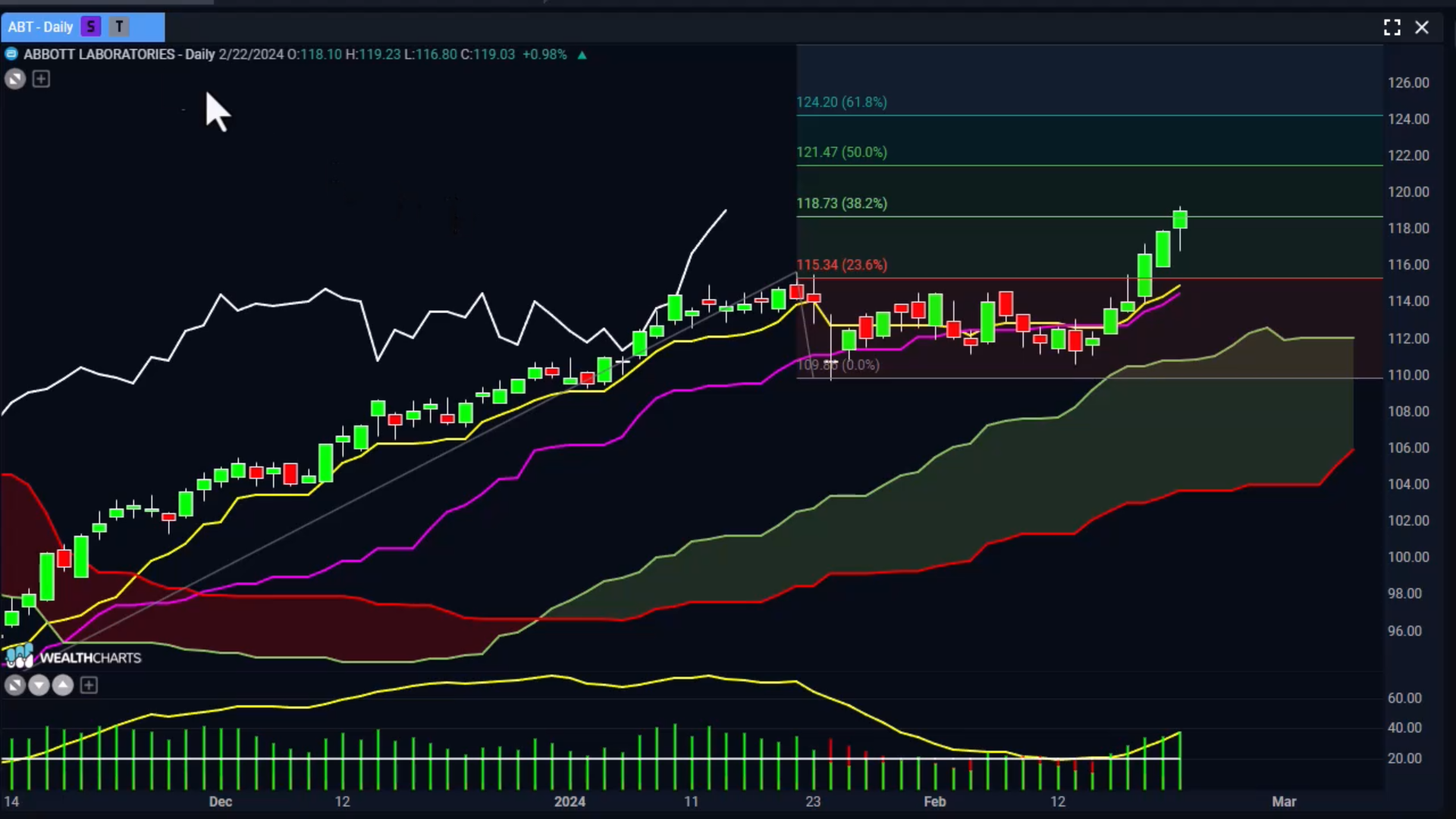This screenshot has width=1456, height=819.
Task: Click the 121.47 (50.0%) Fibonacci label
Action: [842, 152]
